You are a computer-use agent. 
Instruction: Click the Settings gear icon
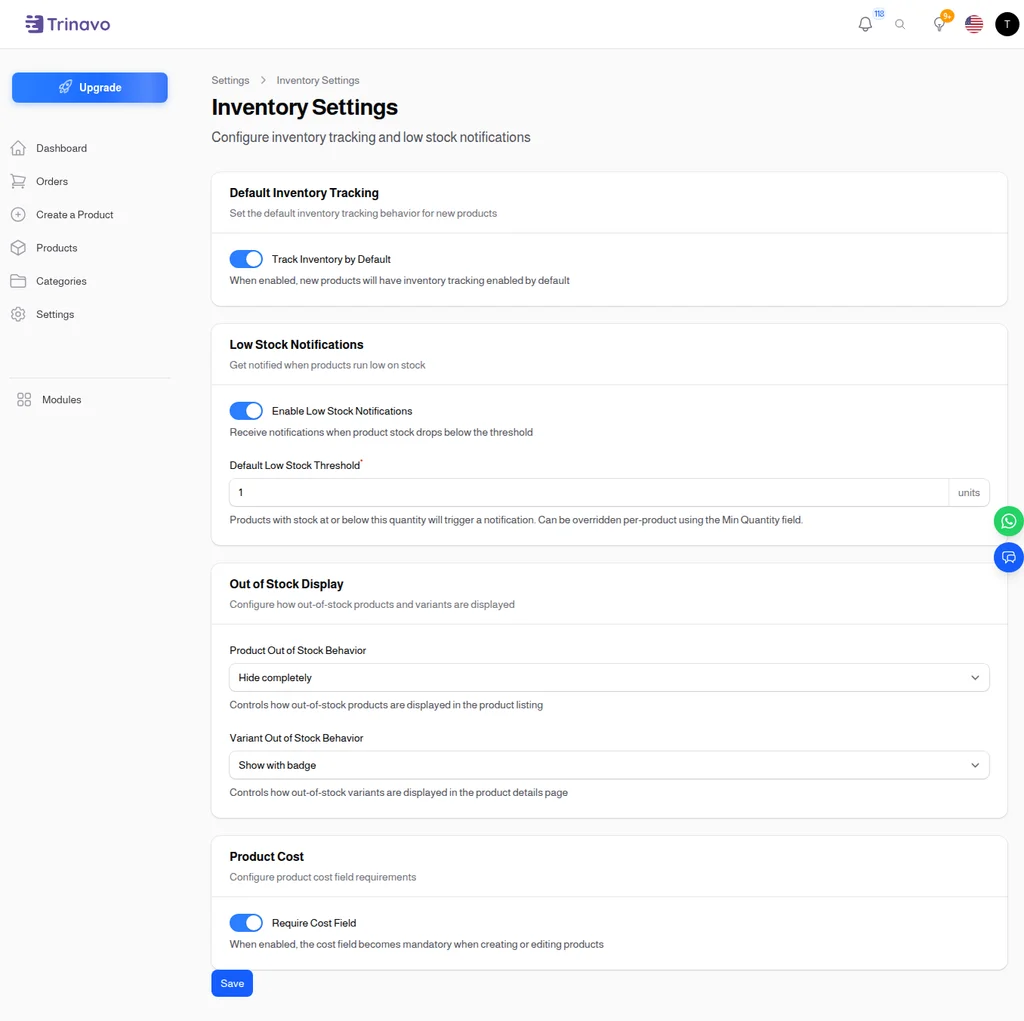18,315
